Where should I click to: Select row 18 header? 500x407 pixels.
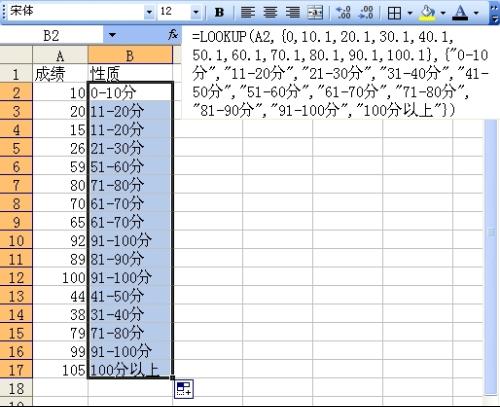click(16, 388)
